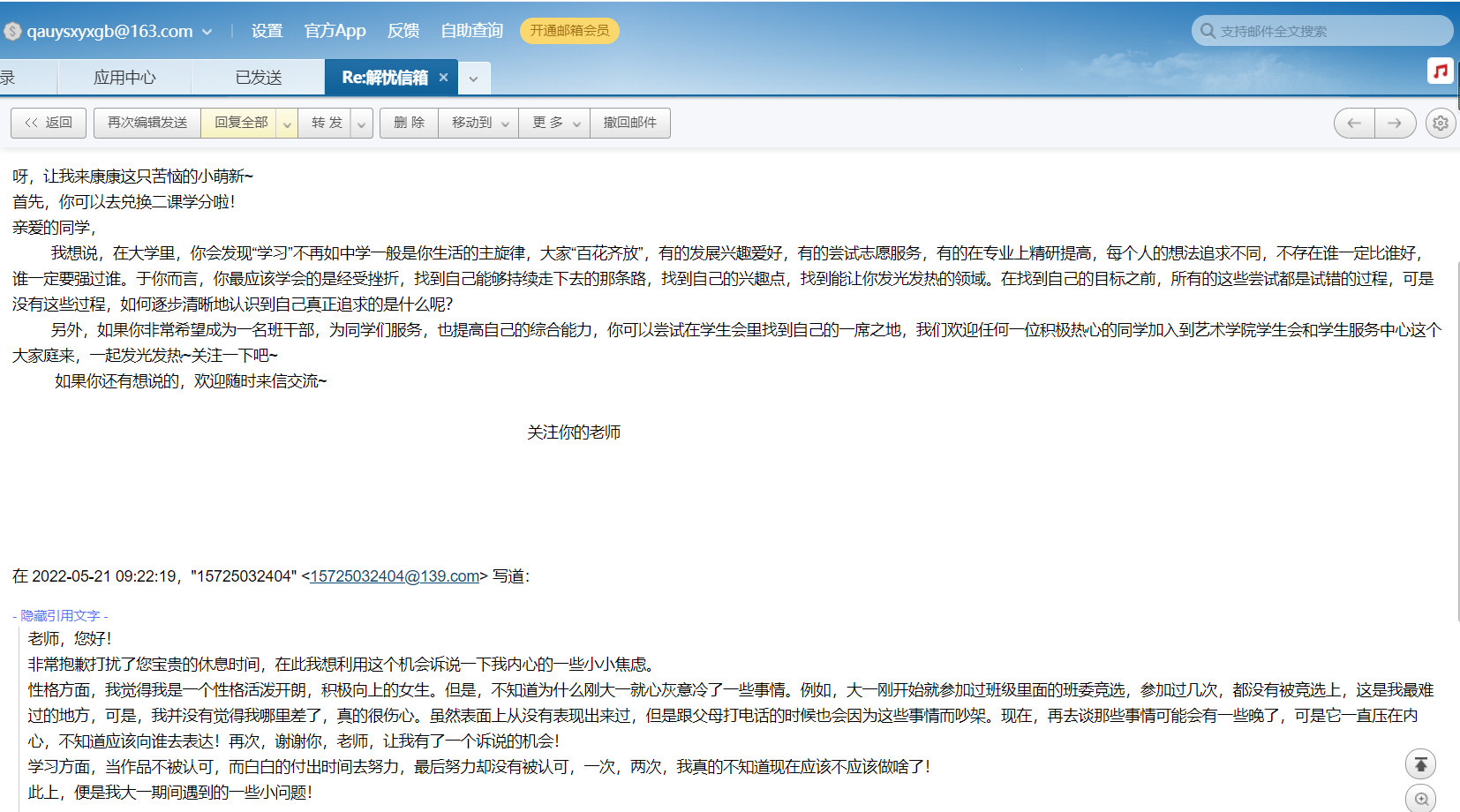The image size is (1460, 812).
Task: Expand the tab list dropdown arrow
Action: point(474,79)
